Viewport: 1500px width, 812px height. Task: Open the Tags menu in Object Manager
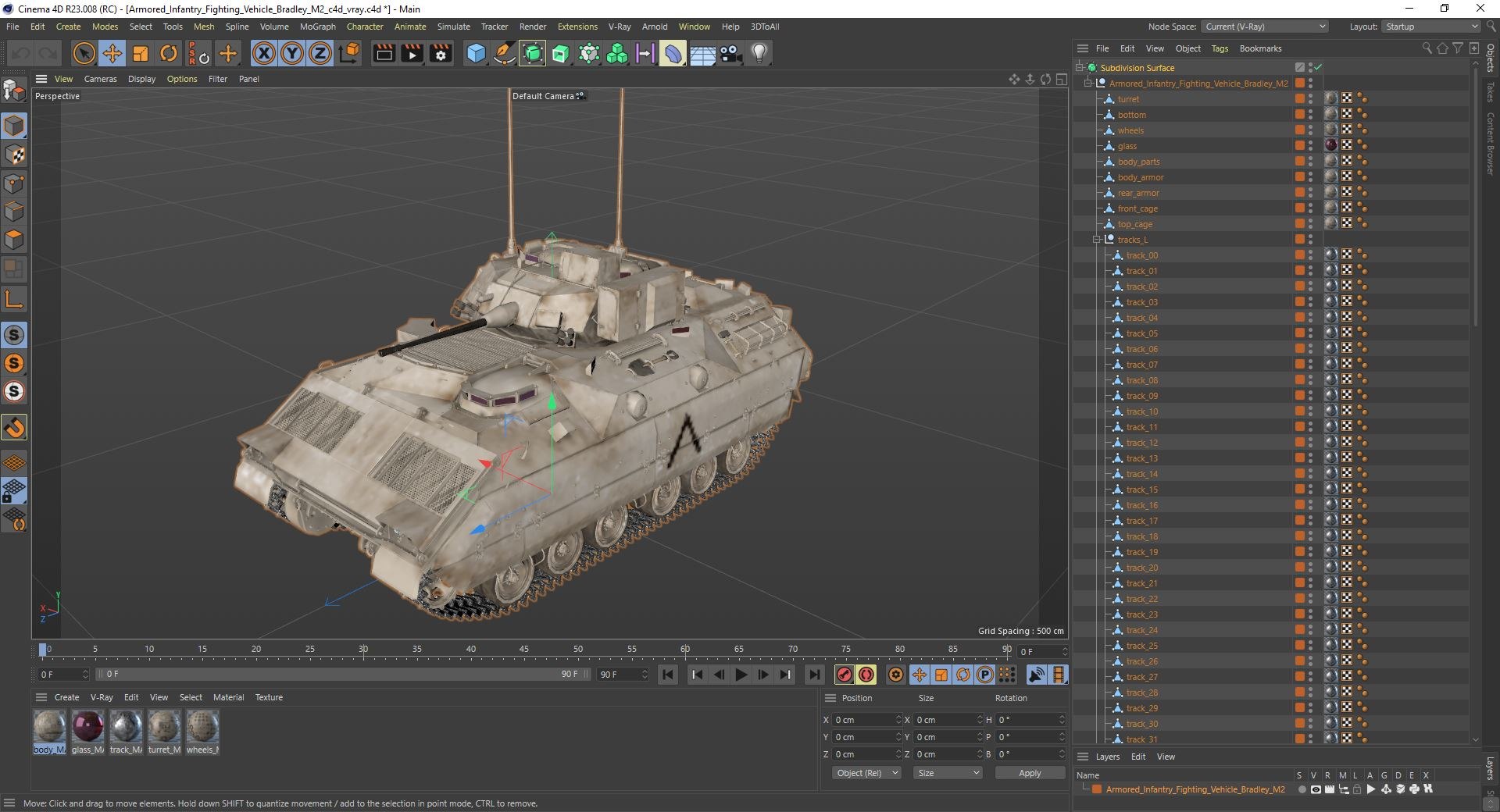pyautogui.click(x=1220, y=48)
